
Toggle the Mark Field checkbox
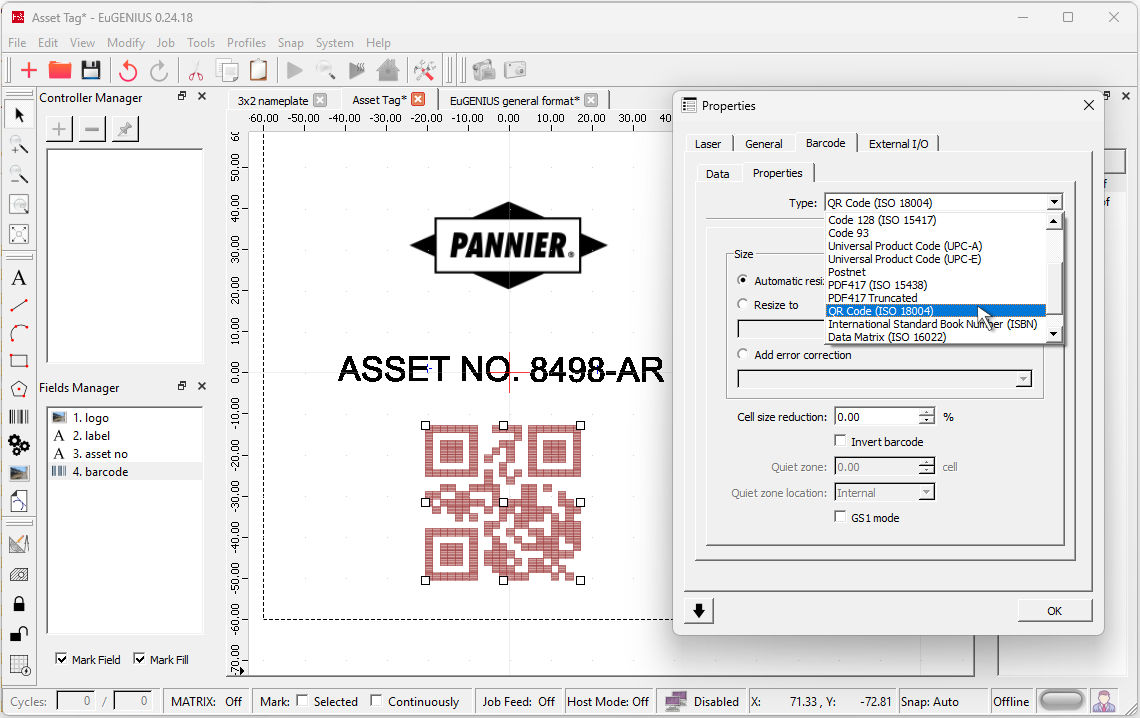(61, 658)
